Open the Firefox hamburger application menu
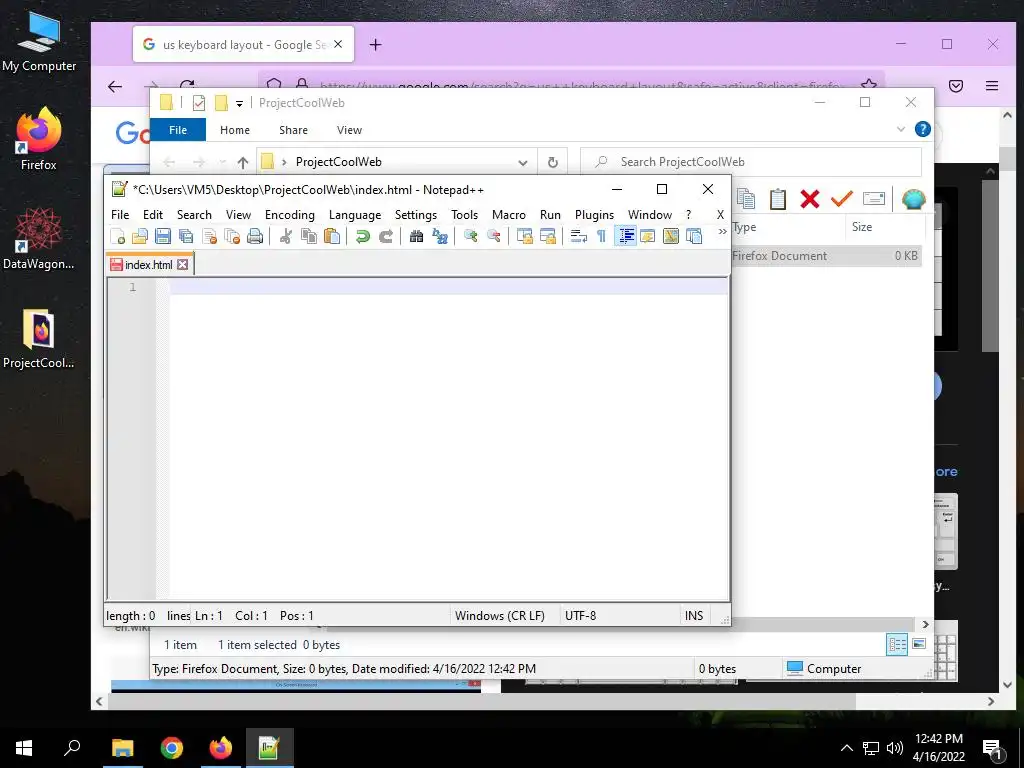The image size is (1024, 768). coord(992,86)
